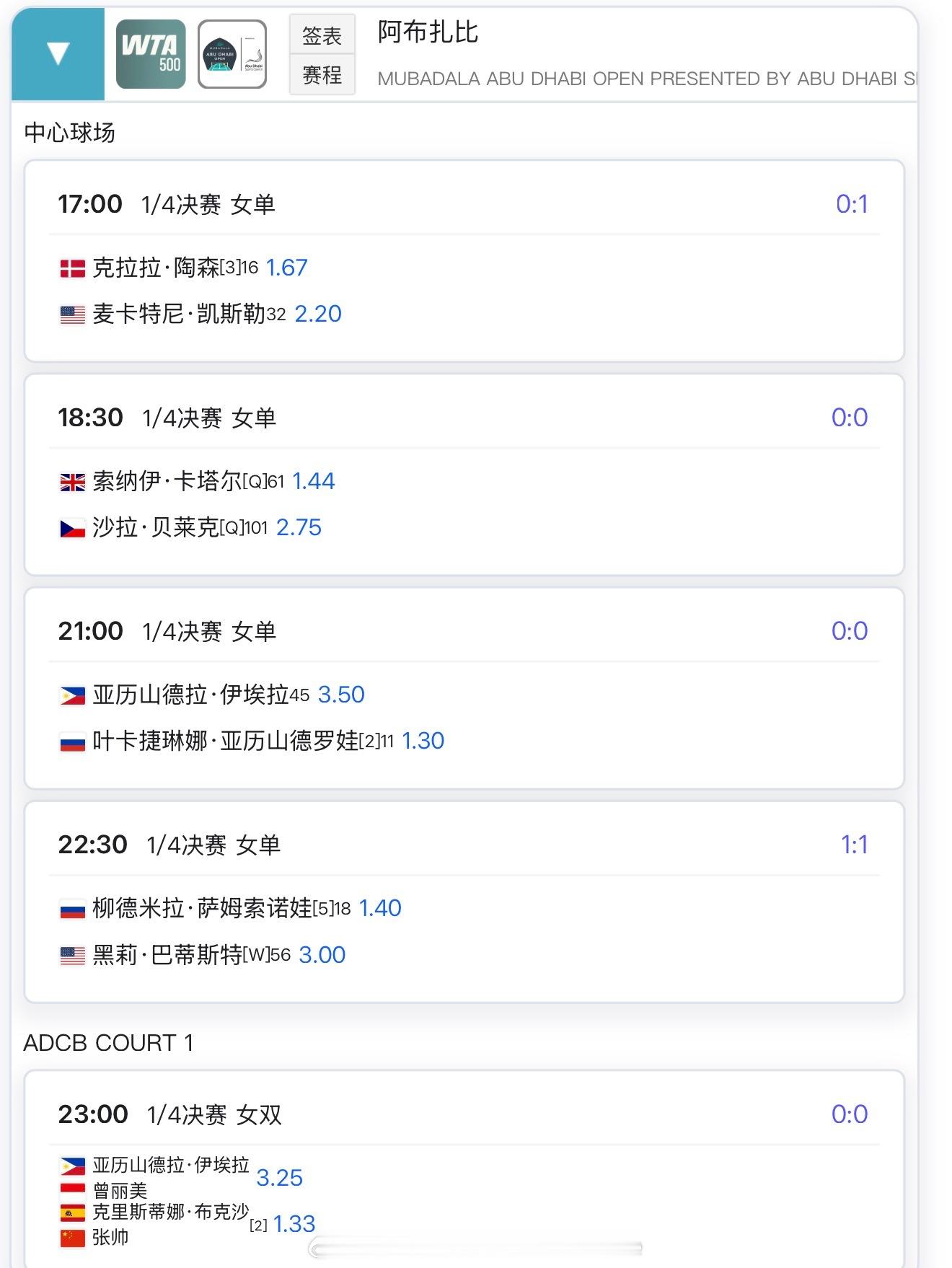The image size is (952, 1268).
Task: Open the 签表 draw tab
Action: point(322,35)
